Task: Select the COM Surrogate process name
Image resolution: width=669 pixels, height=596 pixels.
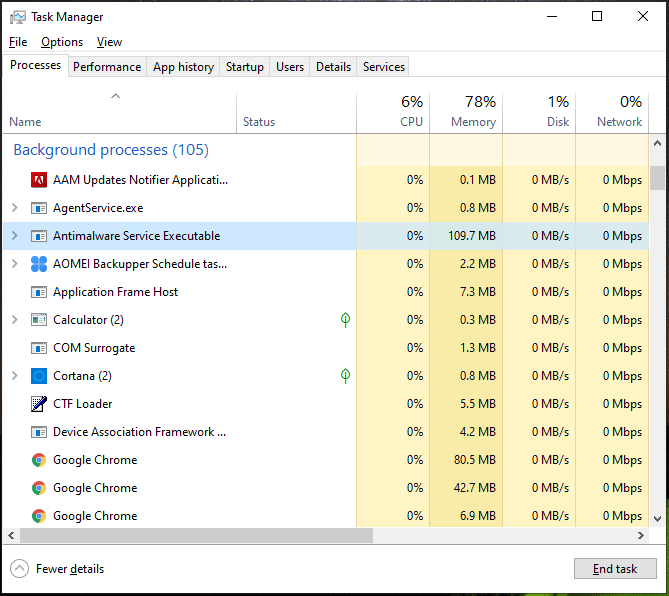Action: [x=94, y=348]
